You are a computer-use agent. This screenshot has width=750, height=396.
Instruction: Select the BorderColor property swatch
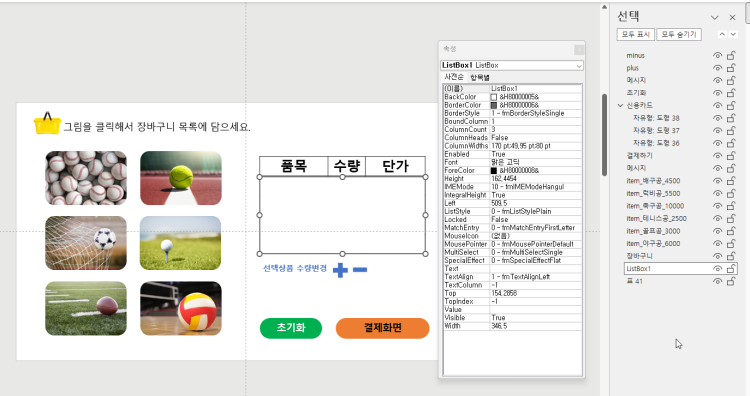point(494,105)
